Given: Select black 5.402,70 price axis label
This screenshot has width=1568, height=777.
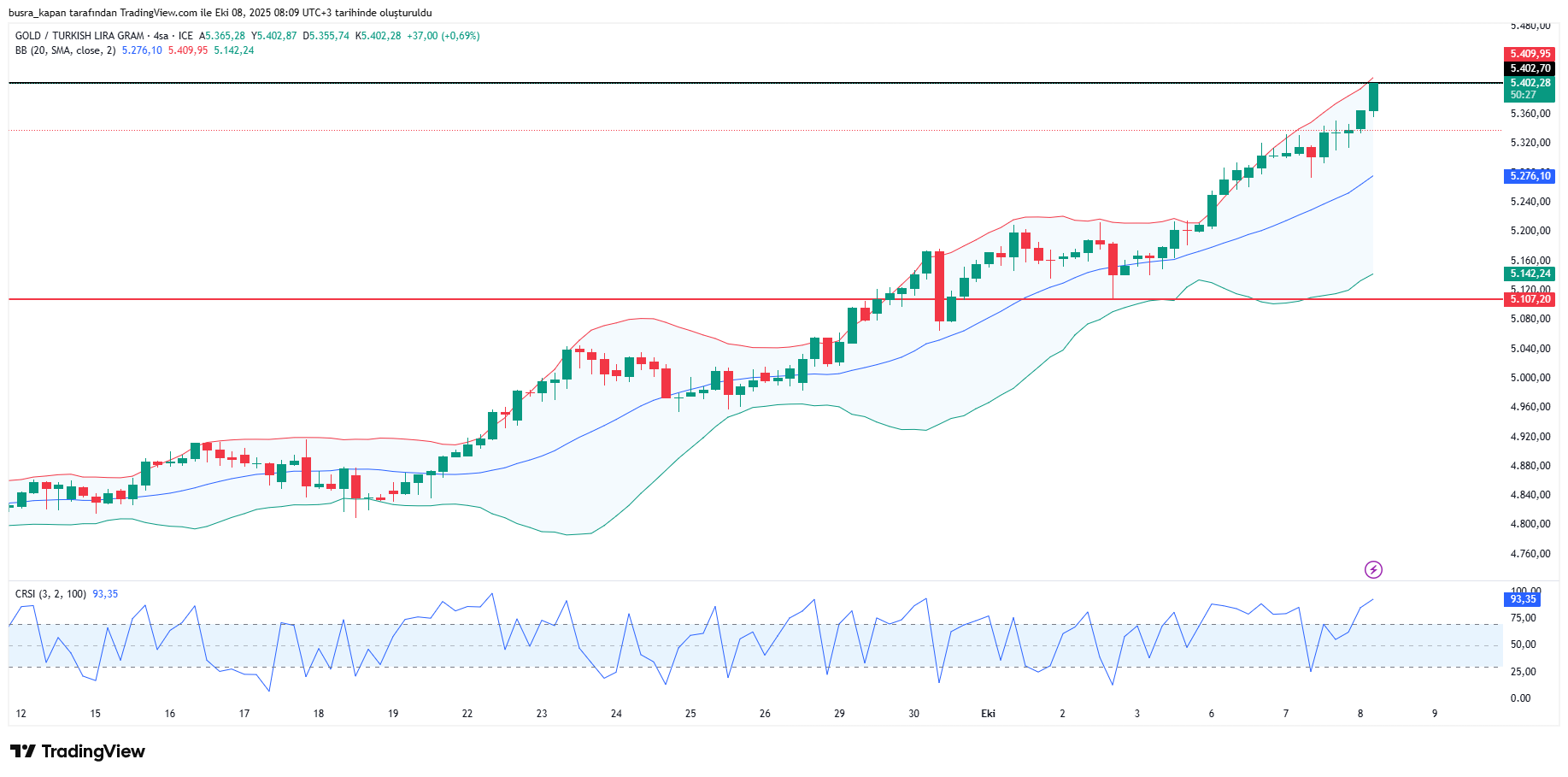Looking at the screenshot, I should (1529, 68).
